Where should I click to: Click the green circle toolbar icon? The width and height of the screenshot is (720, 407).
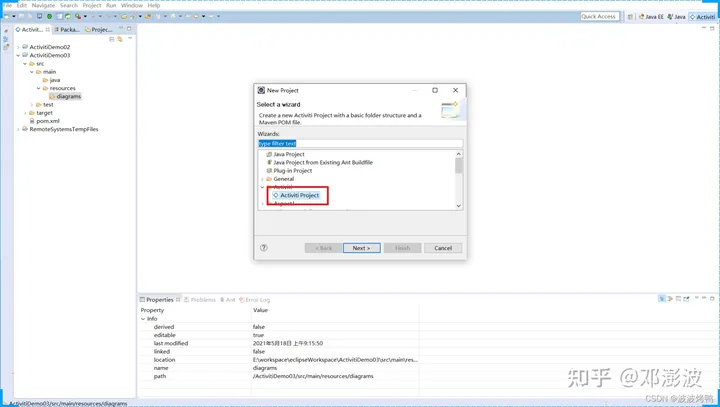click(x=50, y=16)
